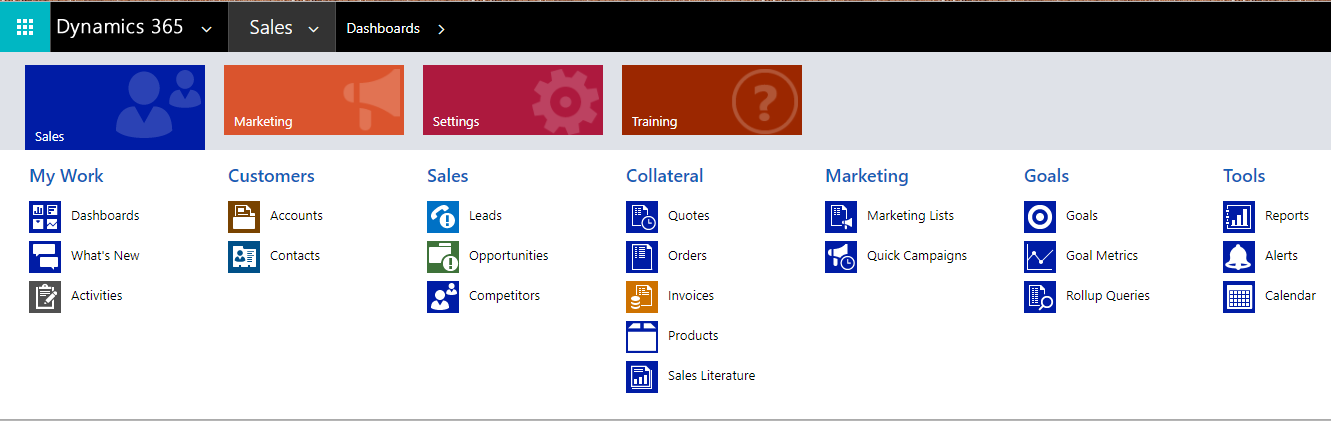Open the Accounts link

296,216
